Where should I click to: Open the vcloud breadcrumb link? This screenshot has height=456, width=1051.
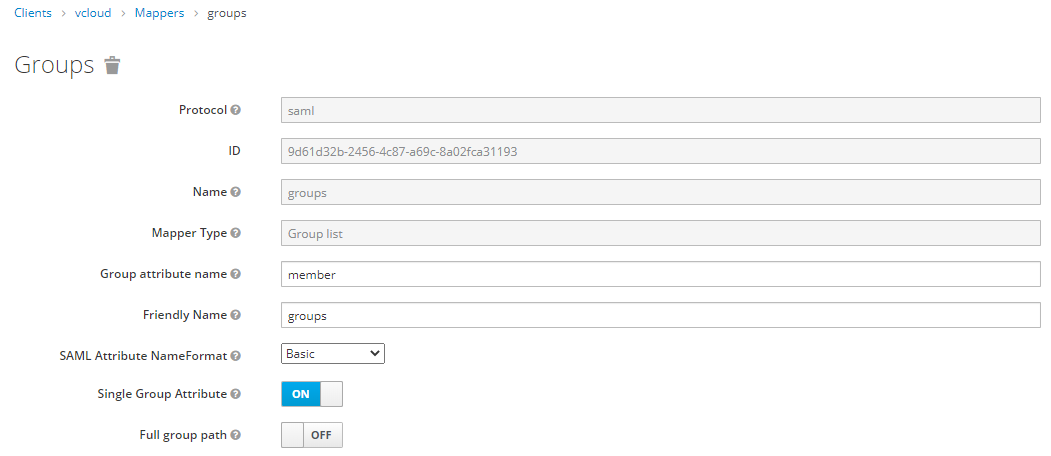click(93, 13)
